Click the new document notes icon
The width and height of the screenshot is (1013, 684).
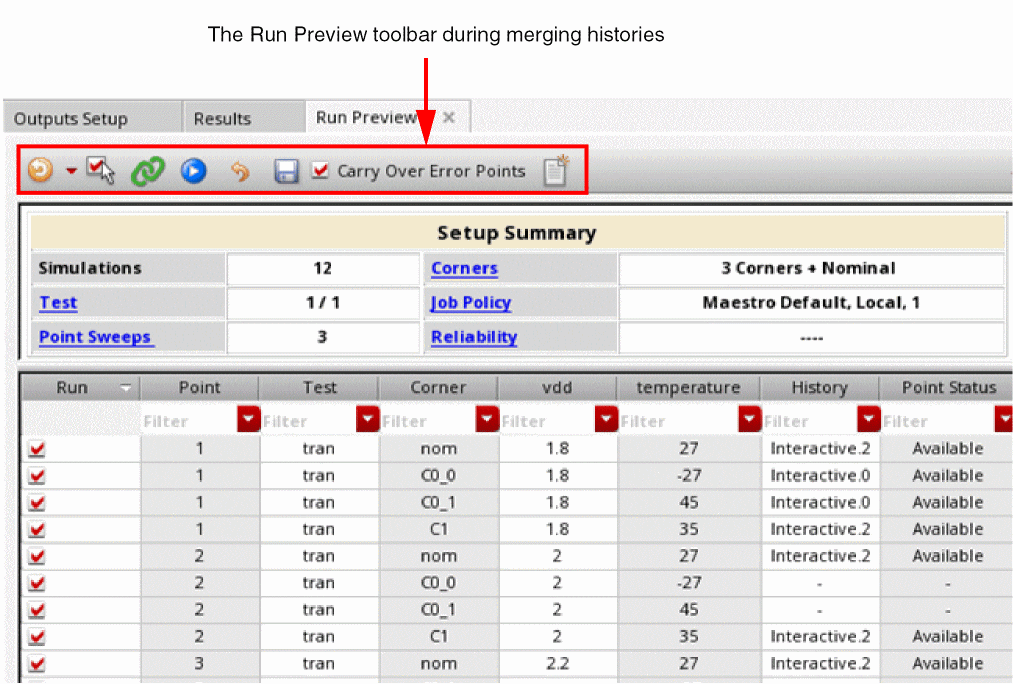pyautogui.click(x=555, y=171)
